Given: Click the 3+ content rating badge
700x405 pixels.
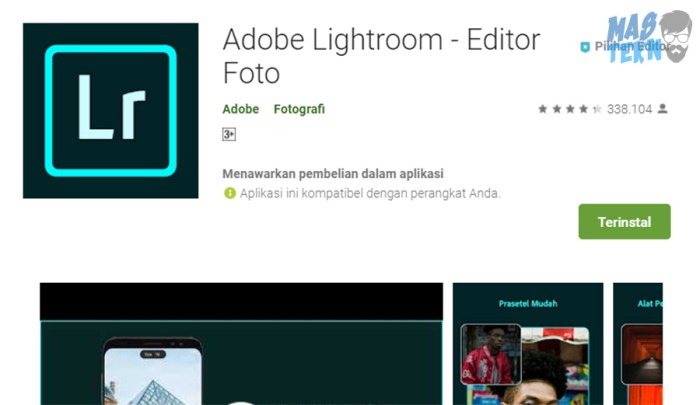Looking at the screenshot, I should [x=229, y=134].
